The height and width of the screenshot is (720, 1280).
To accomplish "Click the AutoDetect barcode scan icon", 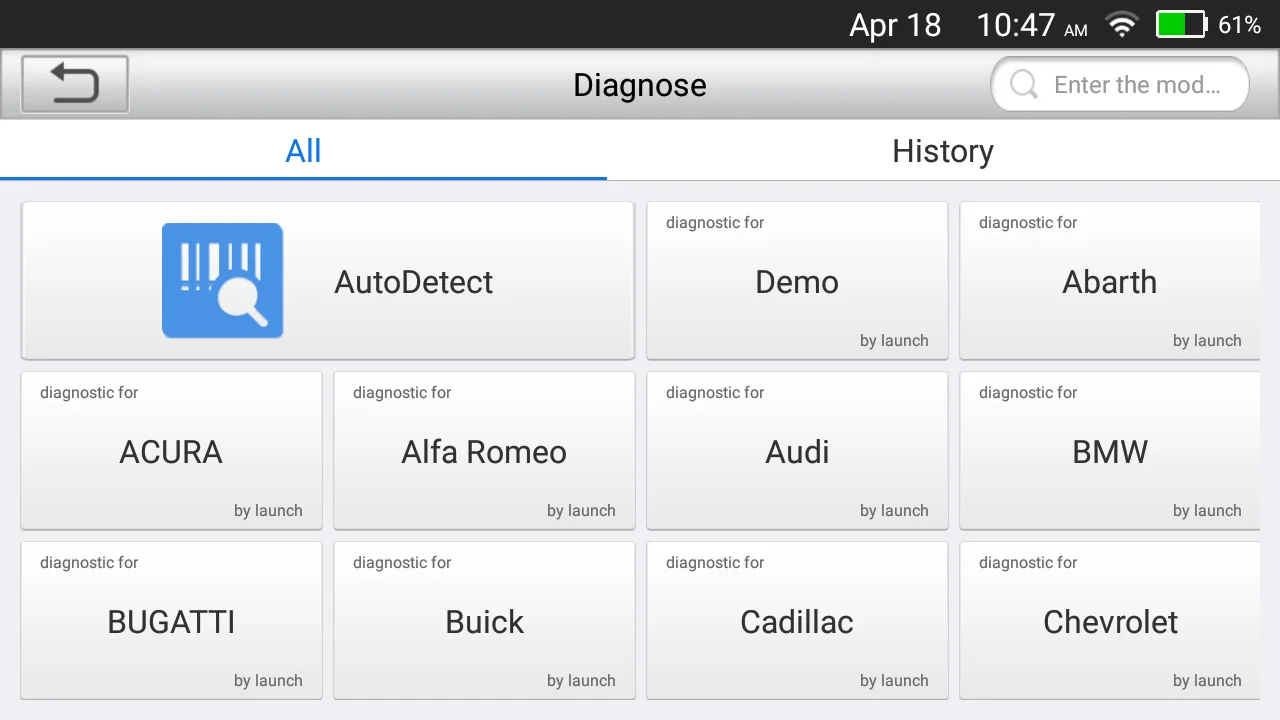I will point(222,281).
